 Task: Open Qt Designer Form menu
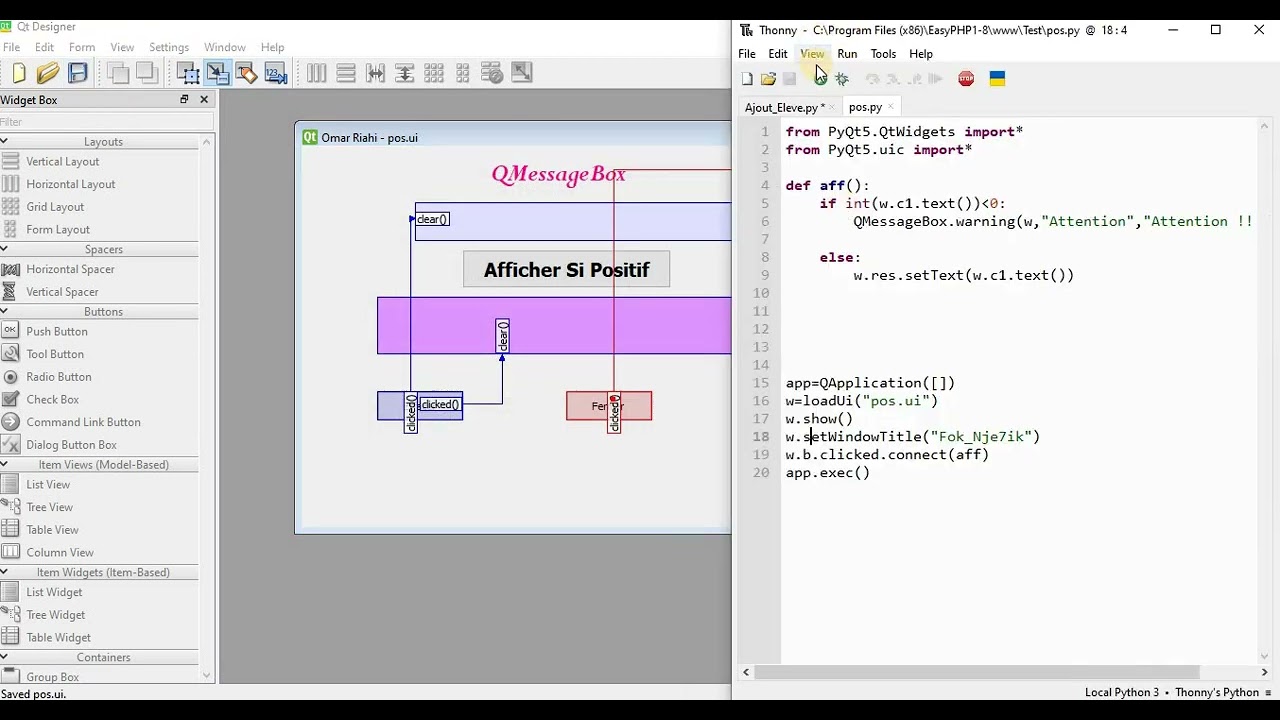tap(82, 47)
